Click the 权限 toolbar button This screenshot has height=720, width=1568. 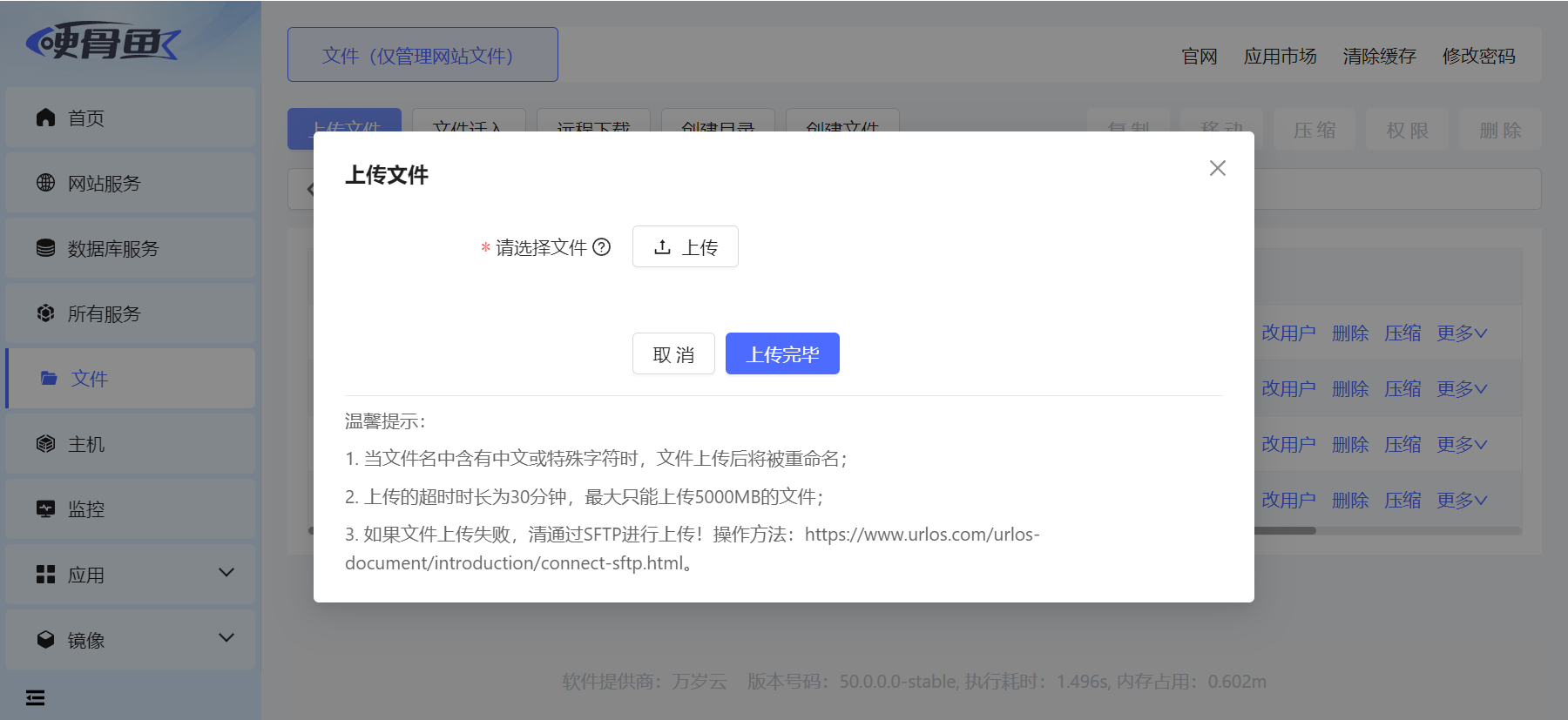point(1408,130)
